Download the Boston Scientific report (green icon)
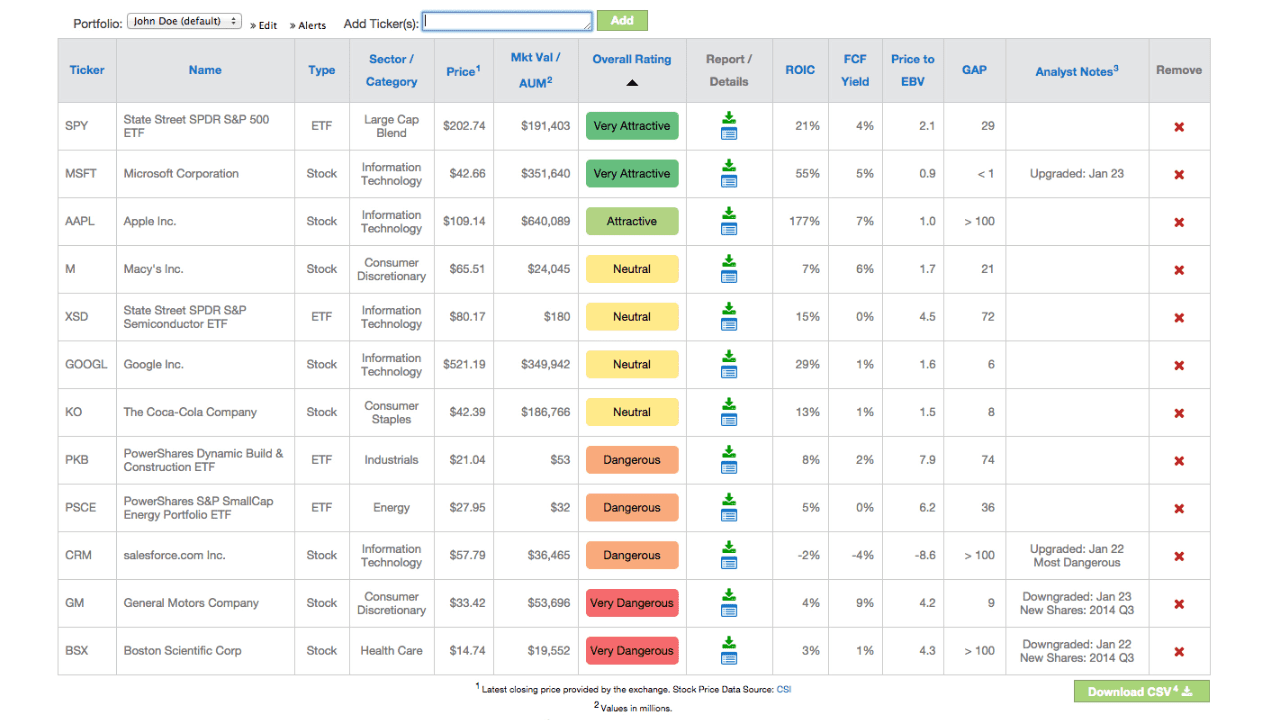The height and width of the screenshot is (720, 1280). click(x=729, y=643)
